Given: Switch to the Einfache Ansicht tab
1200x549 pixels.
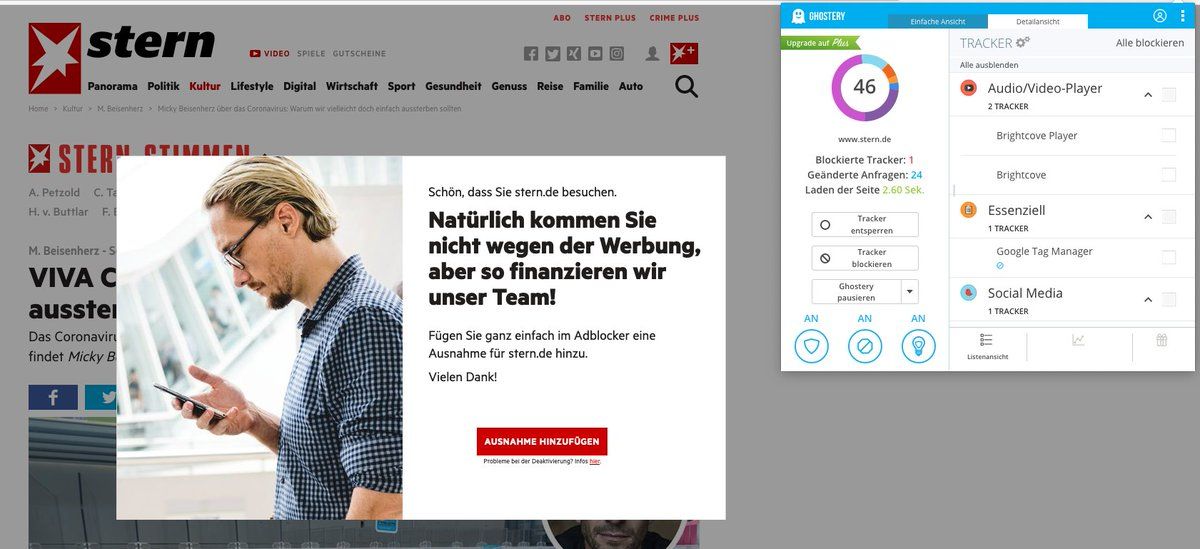Looking at the screenshot, I should pyautogui.click(x=938, y=21).
